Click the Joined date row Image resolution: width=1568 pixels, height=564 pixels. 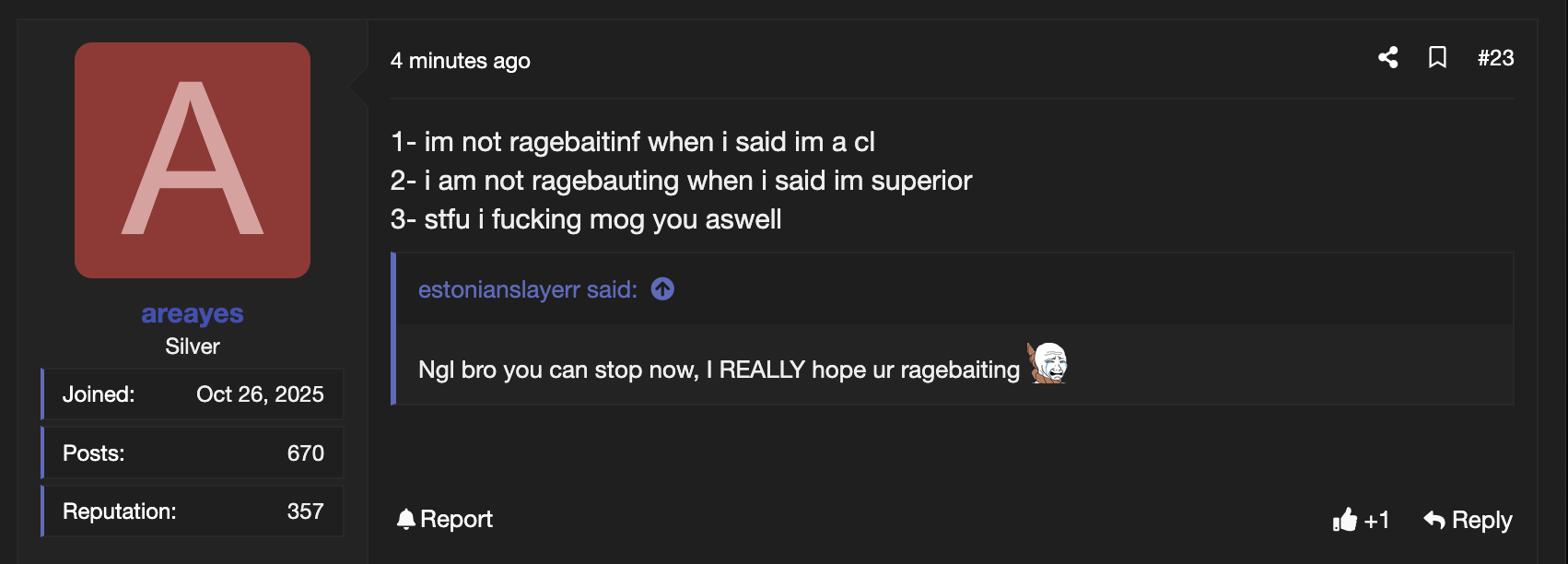point(193,394)
